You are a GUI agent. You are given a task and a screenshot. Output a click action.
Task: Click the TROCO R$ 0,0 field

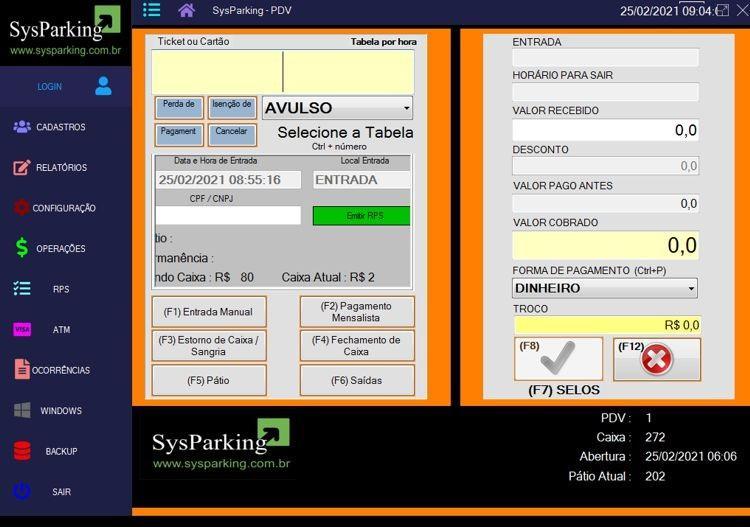[x=607, y=325]
